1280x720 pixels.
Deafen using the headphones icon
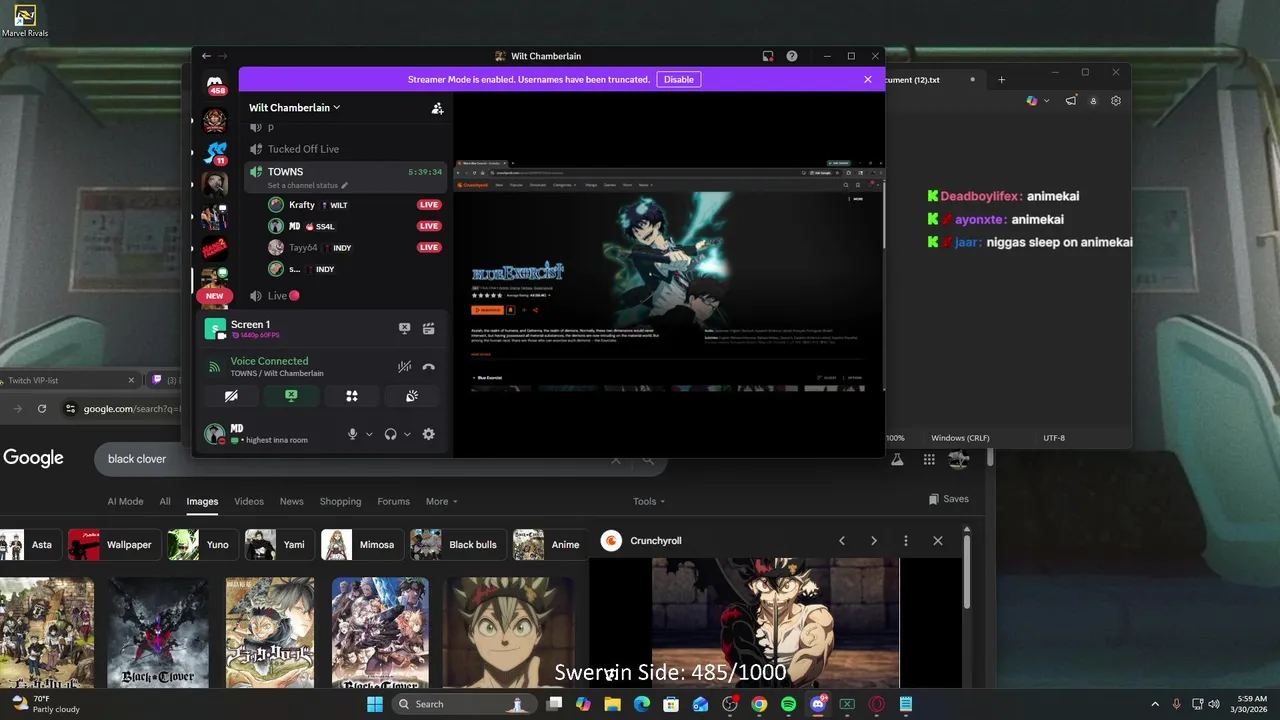390,434
